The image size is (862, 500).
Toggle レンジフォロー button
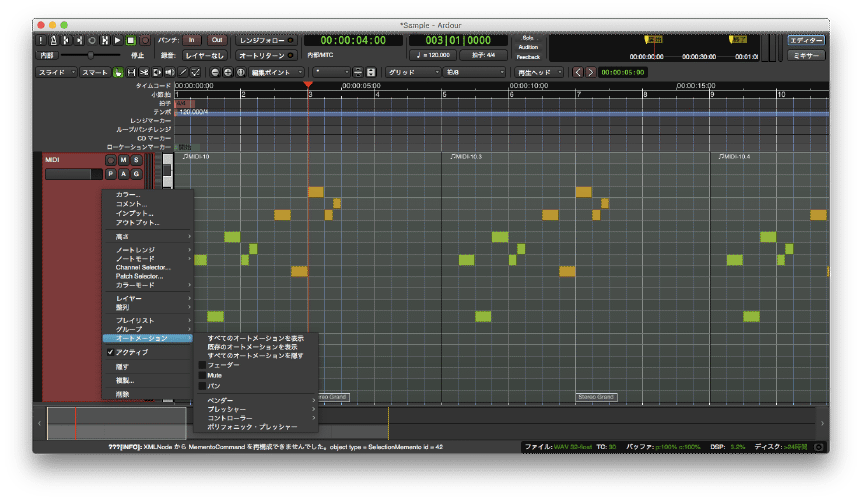266,40
